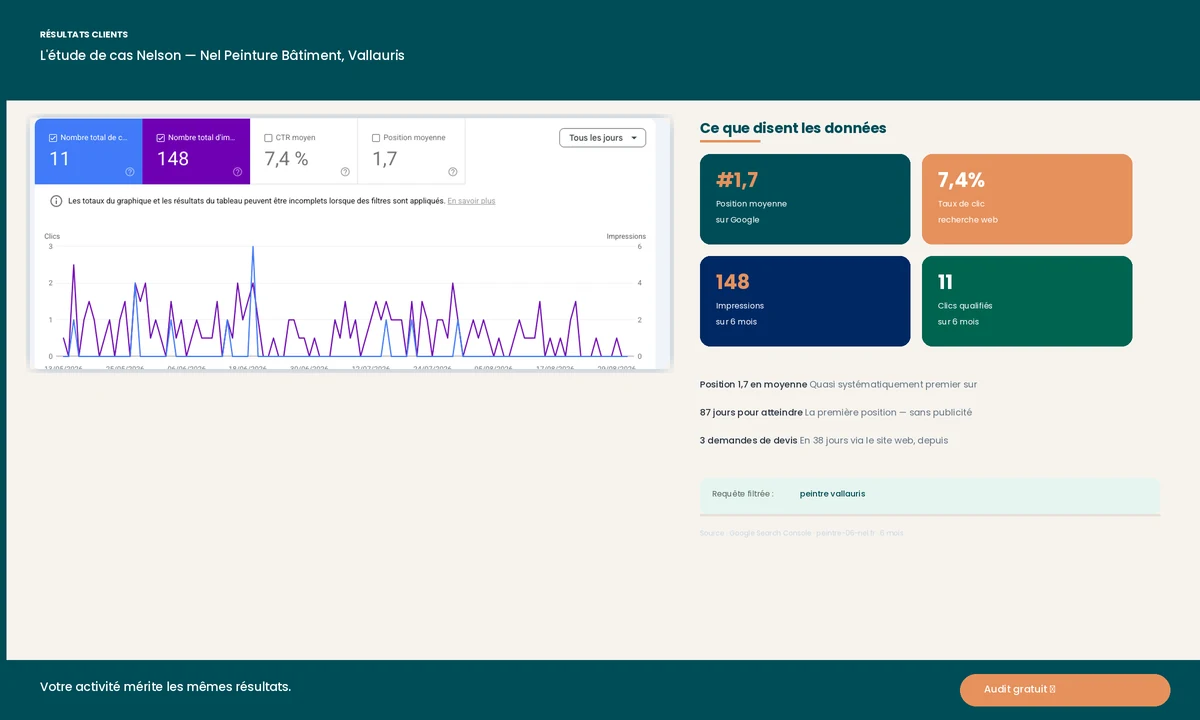Uncheck the Nombre total d'impressions checkbox
The width and height of the screenshot is (1200, 720).
point(161,138)
